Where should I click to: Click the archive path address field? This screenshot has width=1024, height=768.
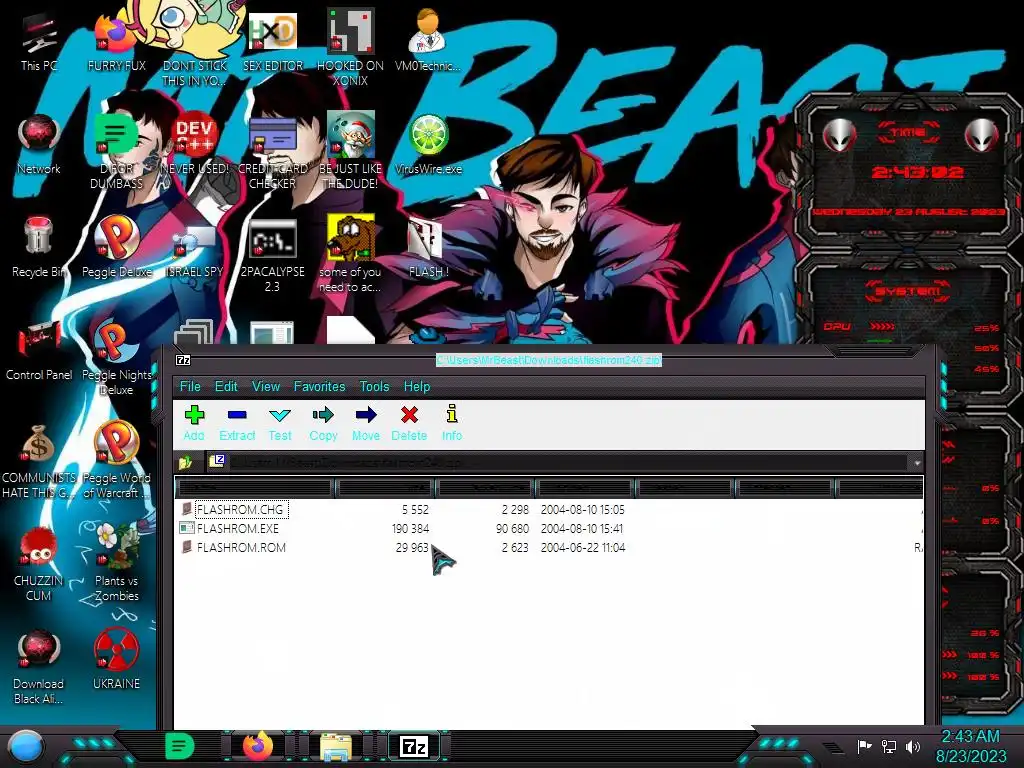point(558,462)
